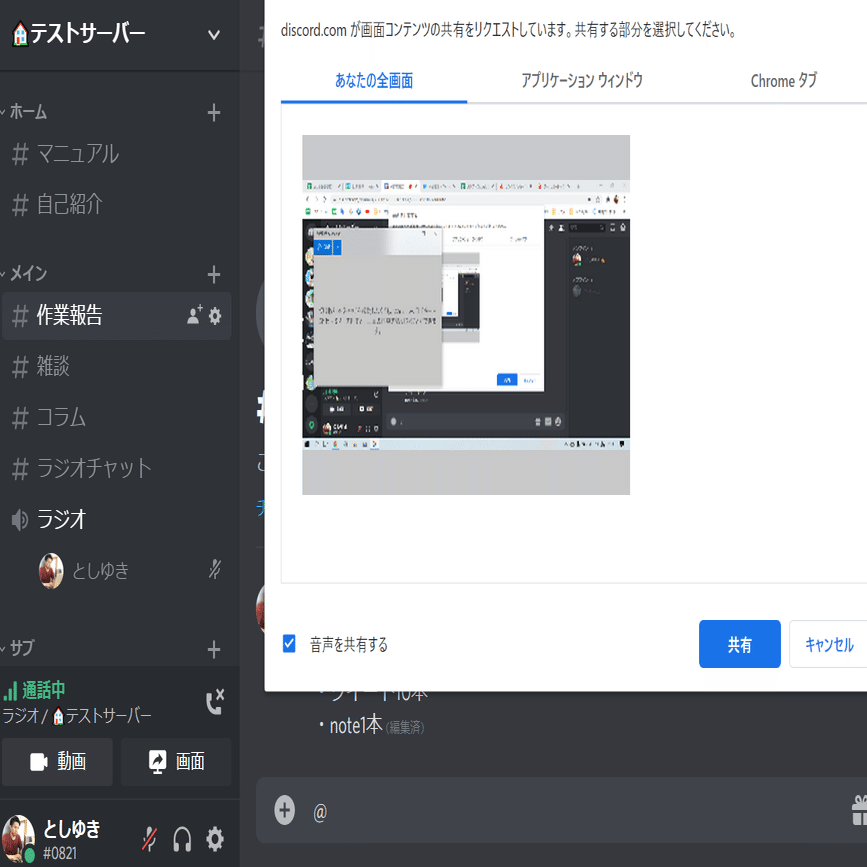The width and height of the screenshot is (867, 867).
Task: Start camera with the 動画 button
Action: 57,761
